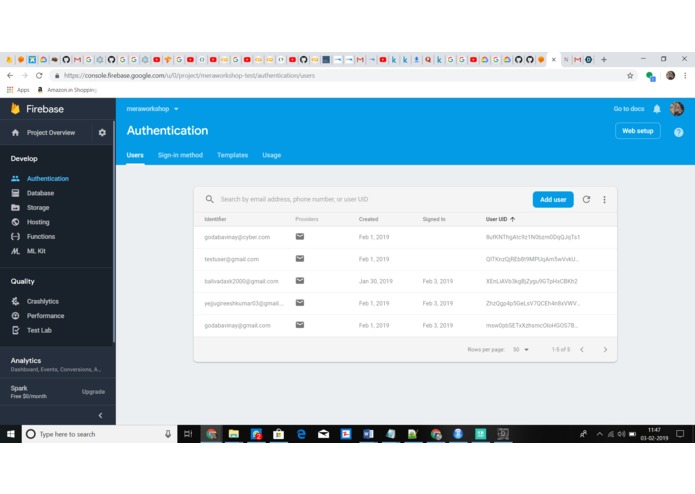This screenshot has height=494, width=695.
Task: Open meraworkshop project dropdown
Action: (152, 109)
